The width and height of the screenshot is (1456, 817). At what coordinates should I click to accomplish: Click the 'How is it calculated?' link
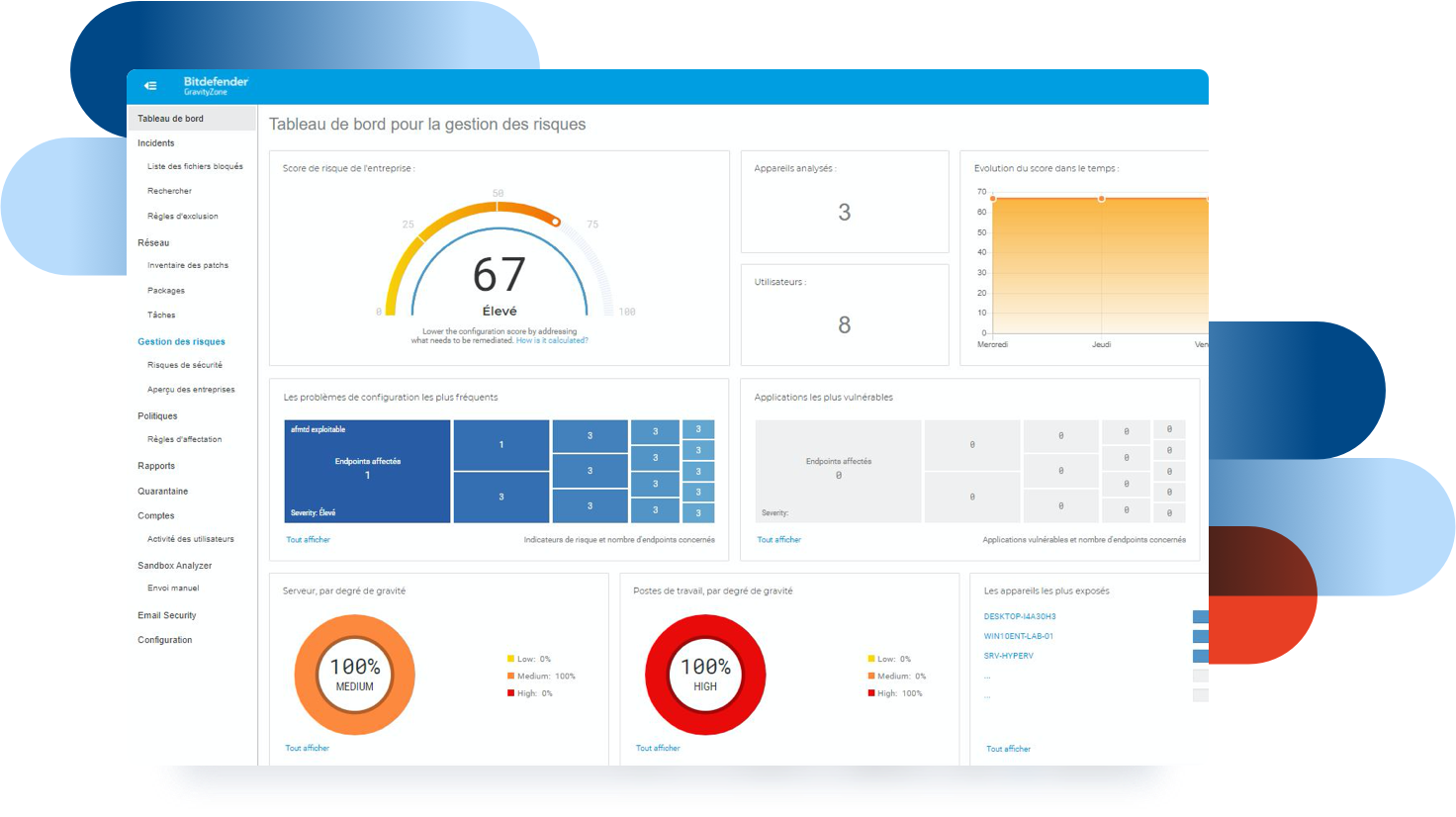[552, 340]
